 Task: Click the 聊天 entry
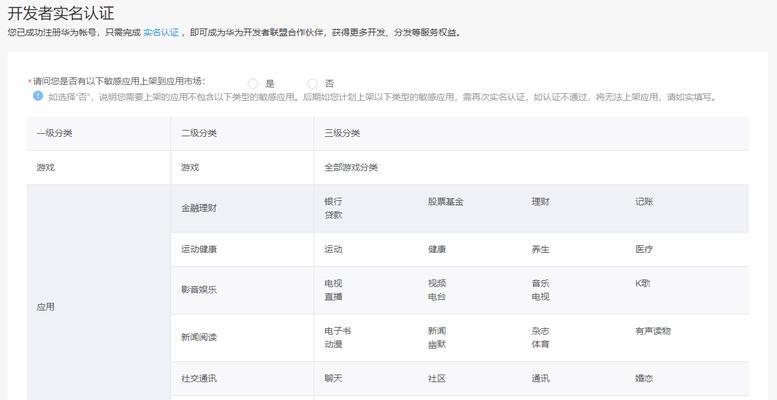(333, 379)
